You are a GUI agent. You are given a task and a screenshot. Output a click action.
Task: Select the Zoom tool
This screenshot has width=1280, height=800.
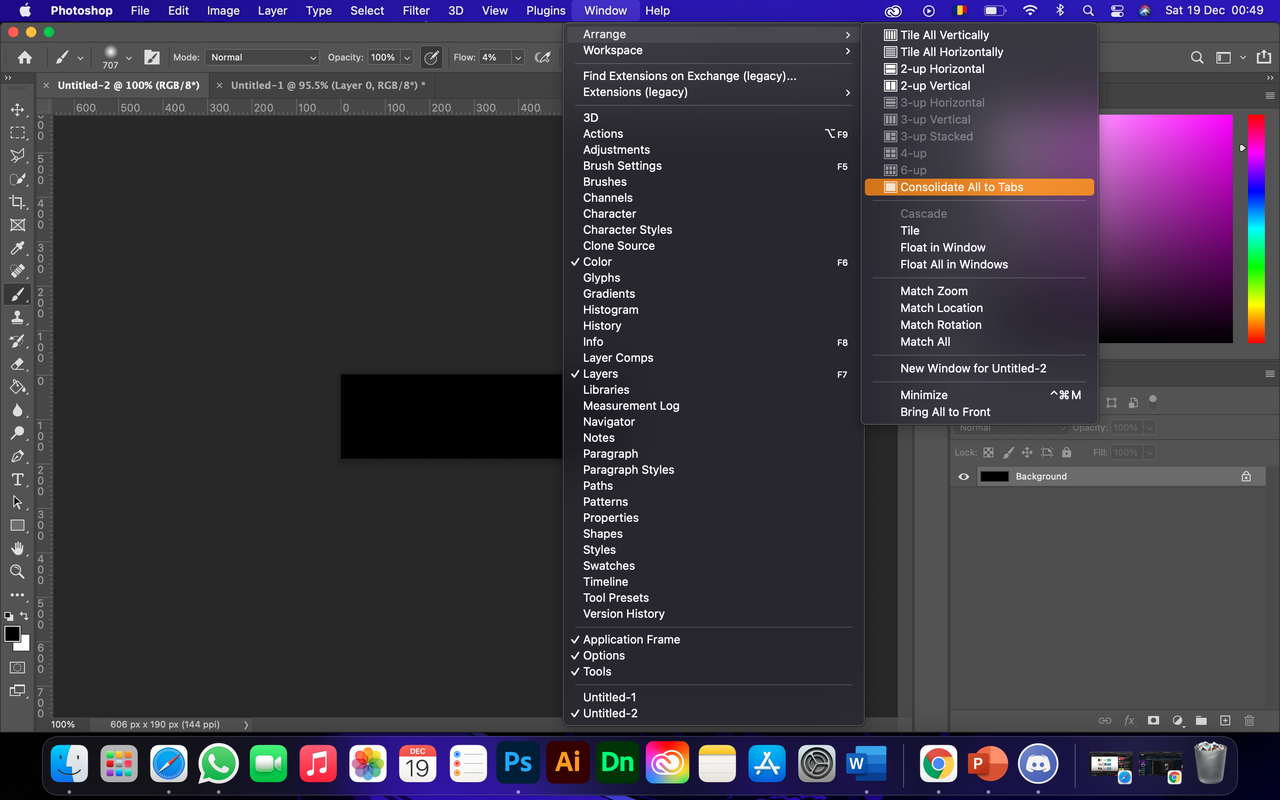17,571
